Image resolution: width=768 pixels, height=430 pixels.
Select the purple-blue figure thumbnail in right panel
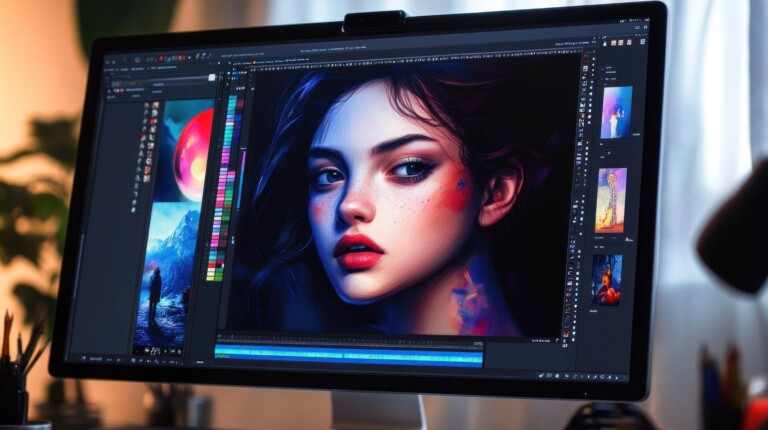coord(616,112)
